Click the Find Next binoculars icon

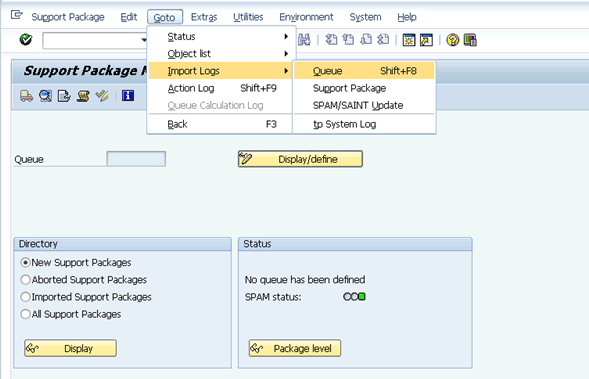click(304, 39)
